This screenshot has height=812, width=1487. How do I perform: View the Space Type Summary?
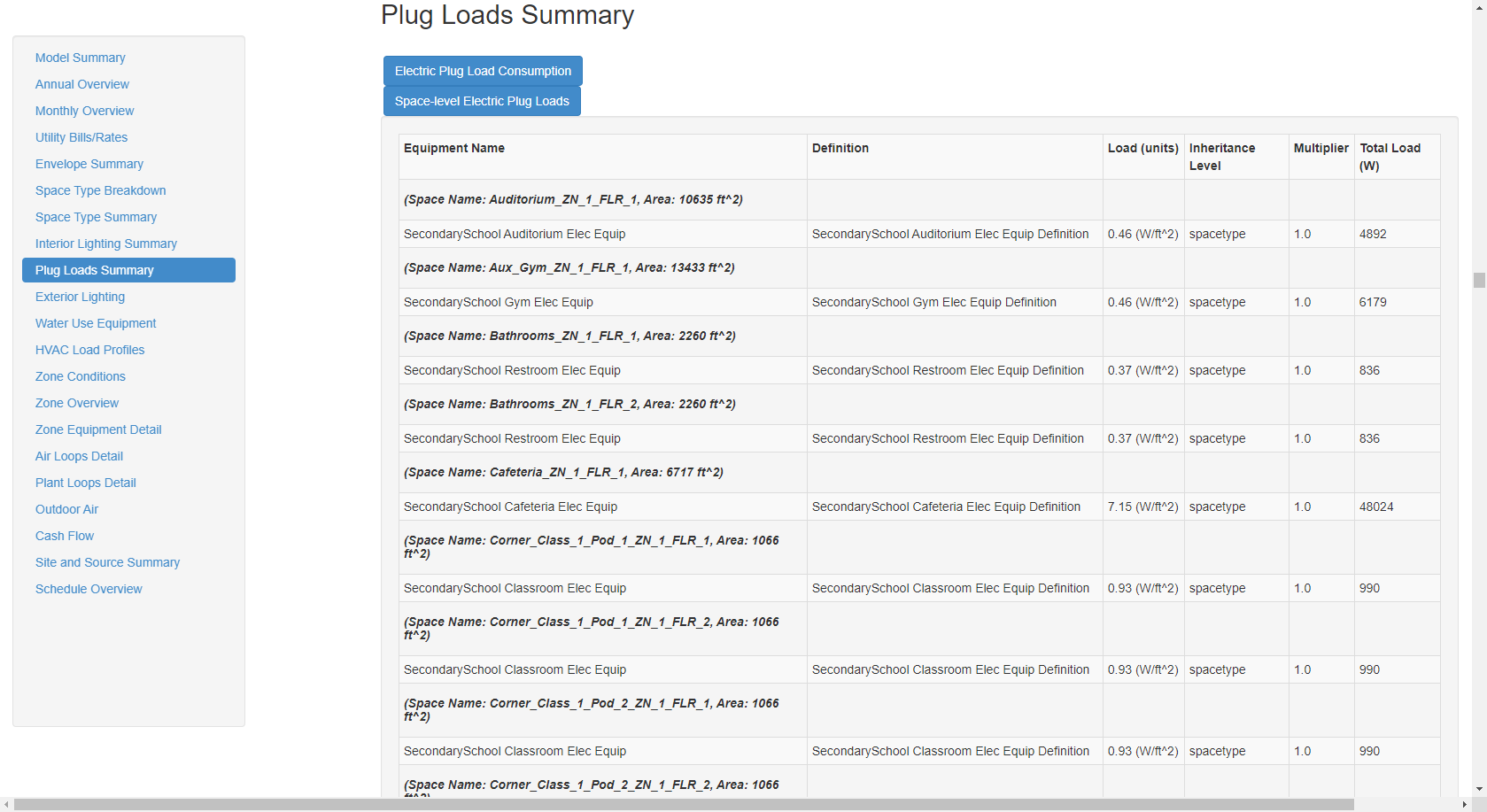[96, 217]
